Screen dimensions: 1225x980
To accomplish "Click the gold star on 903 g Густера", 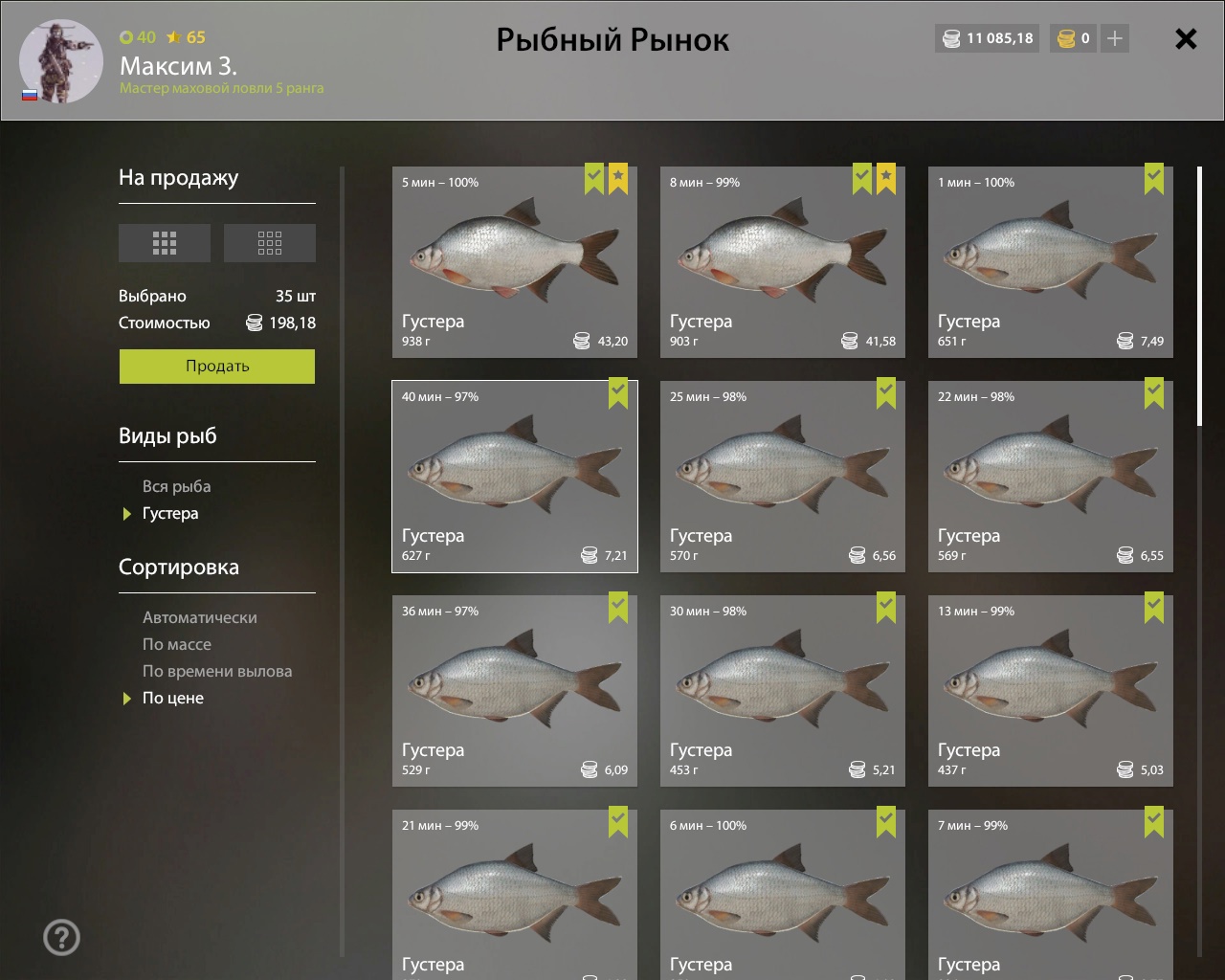I will [x=886, y=178].
